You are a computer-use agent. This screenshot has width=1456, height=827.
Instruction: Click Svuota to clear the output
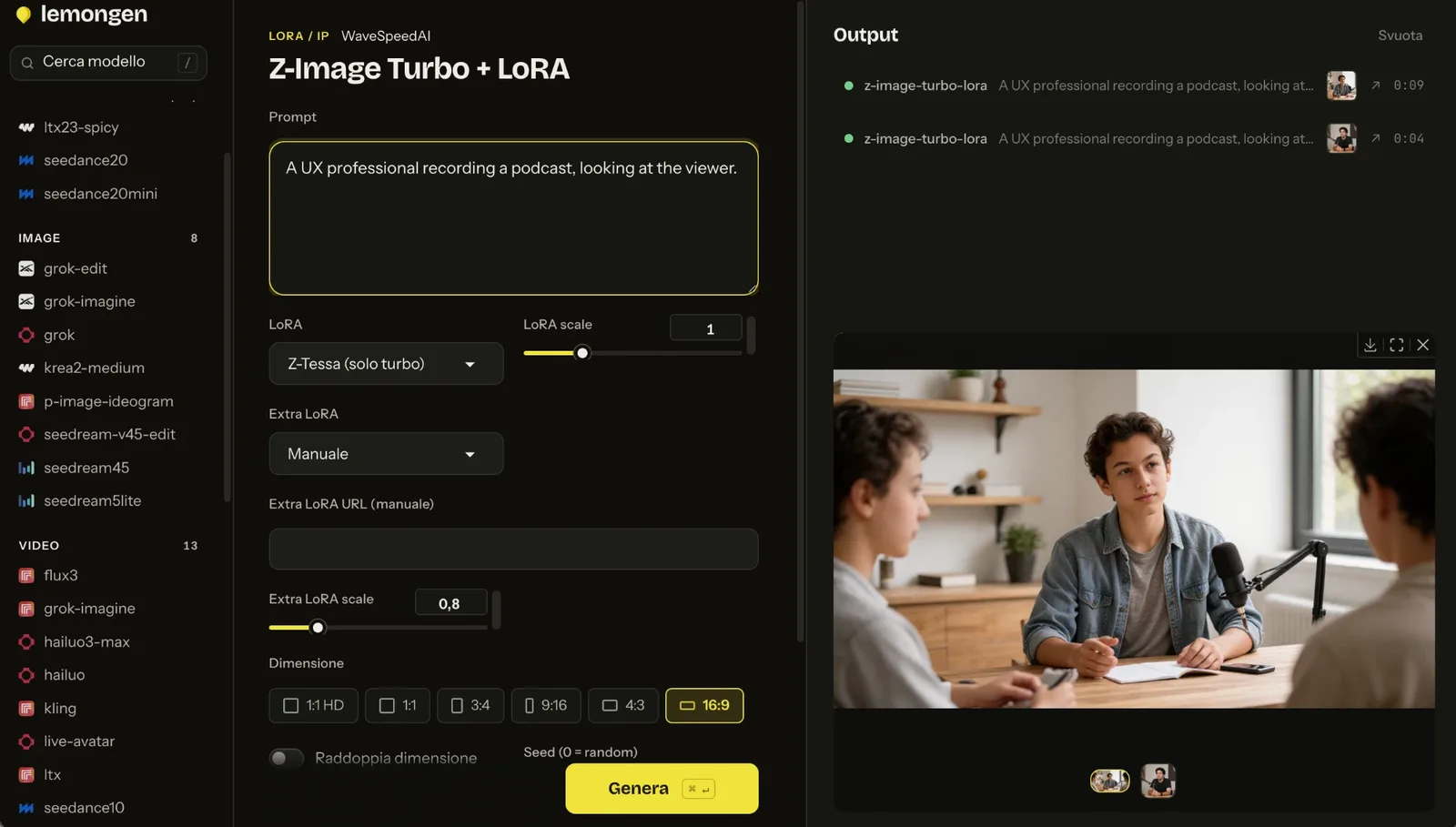1400,35
